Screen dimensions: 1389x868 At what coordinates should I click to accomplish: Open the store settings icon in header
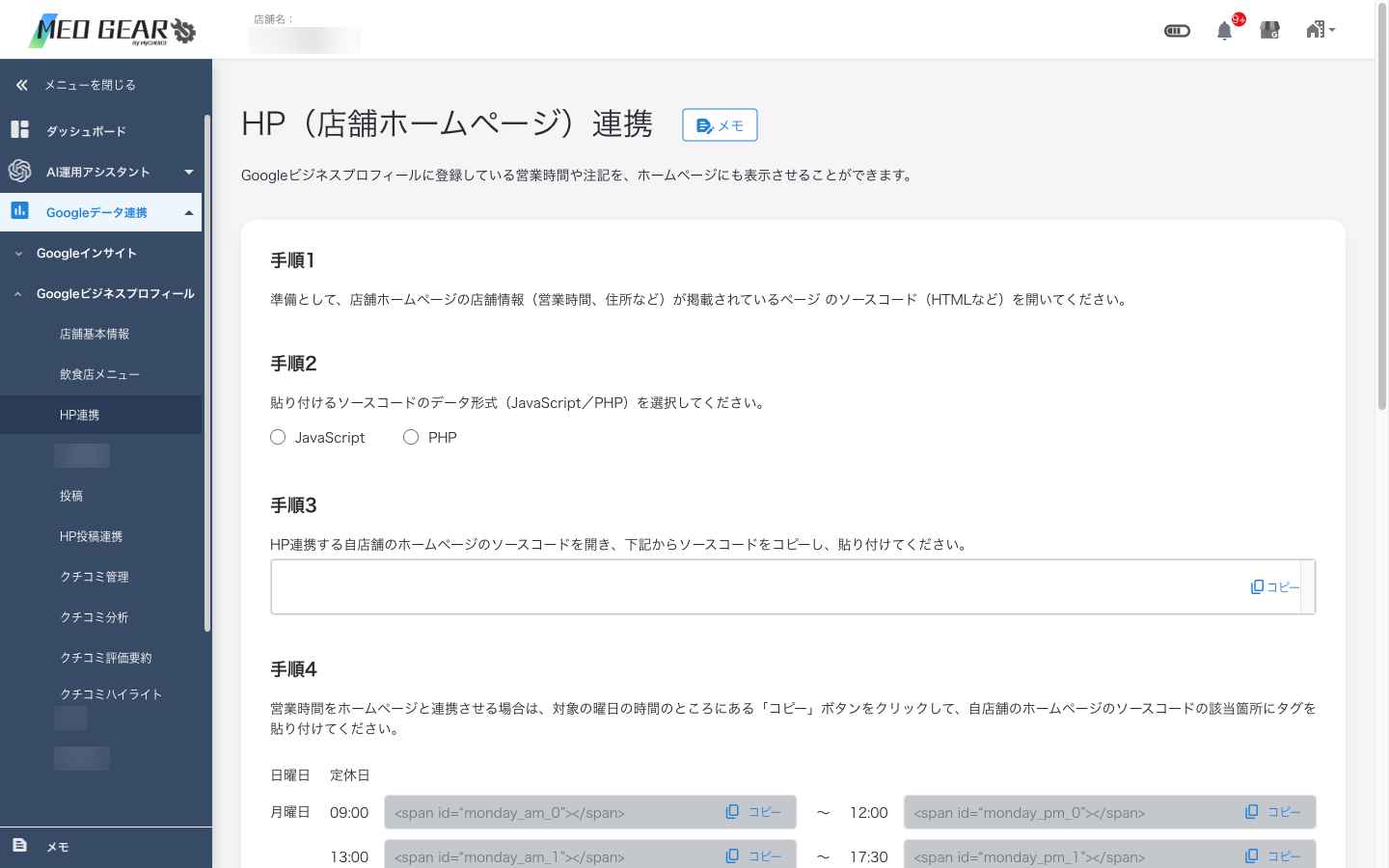(x=1270, y=31)
